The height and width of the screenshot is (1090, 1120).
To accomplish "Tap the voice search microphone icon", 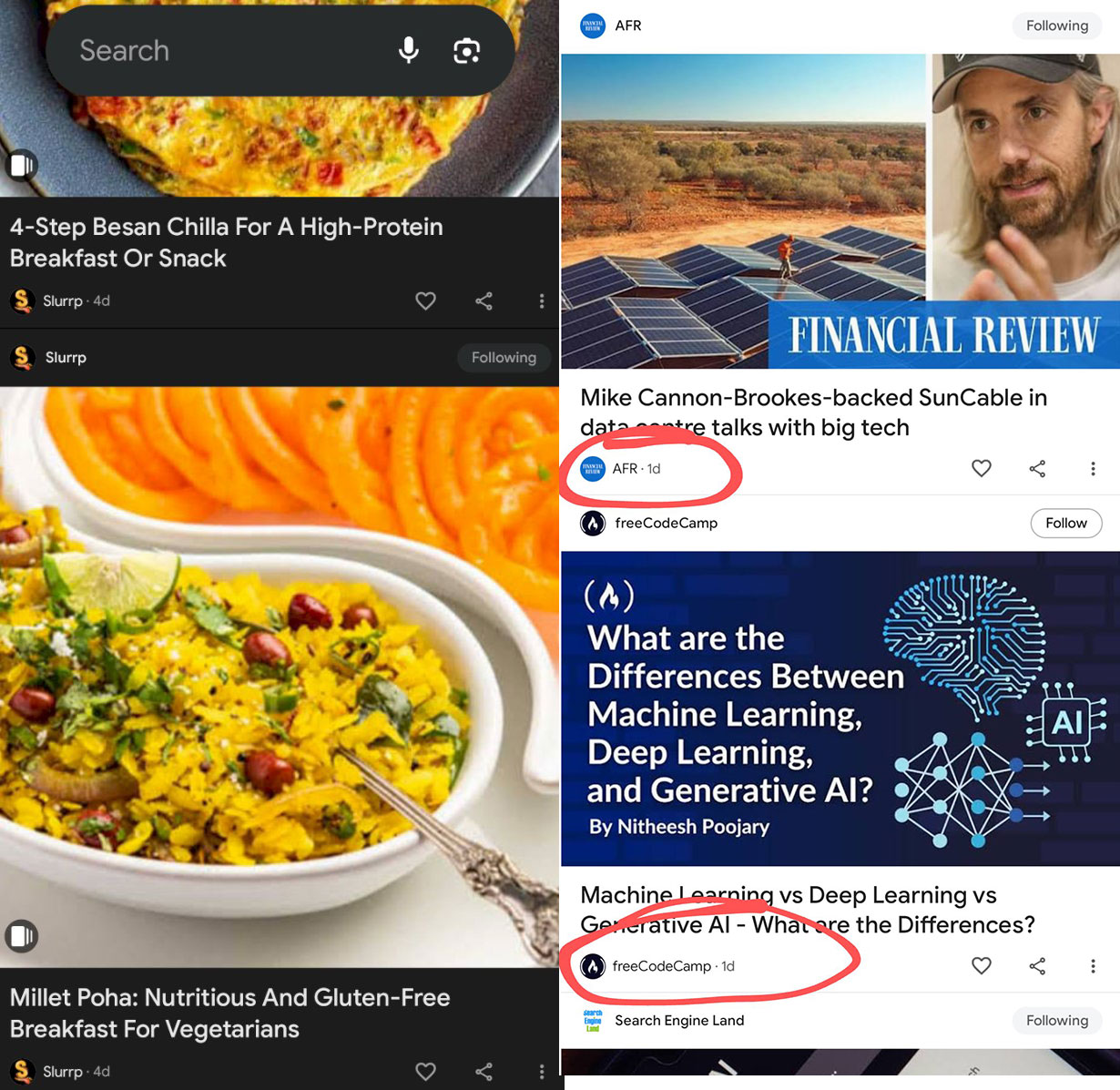I will pos(409,50).
